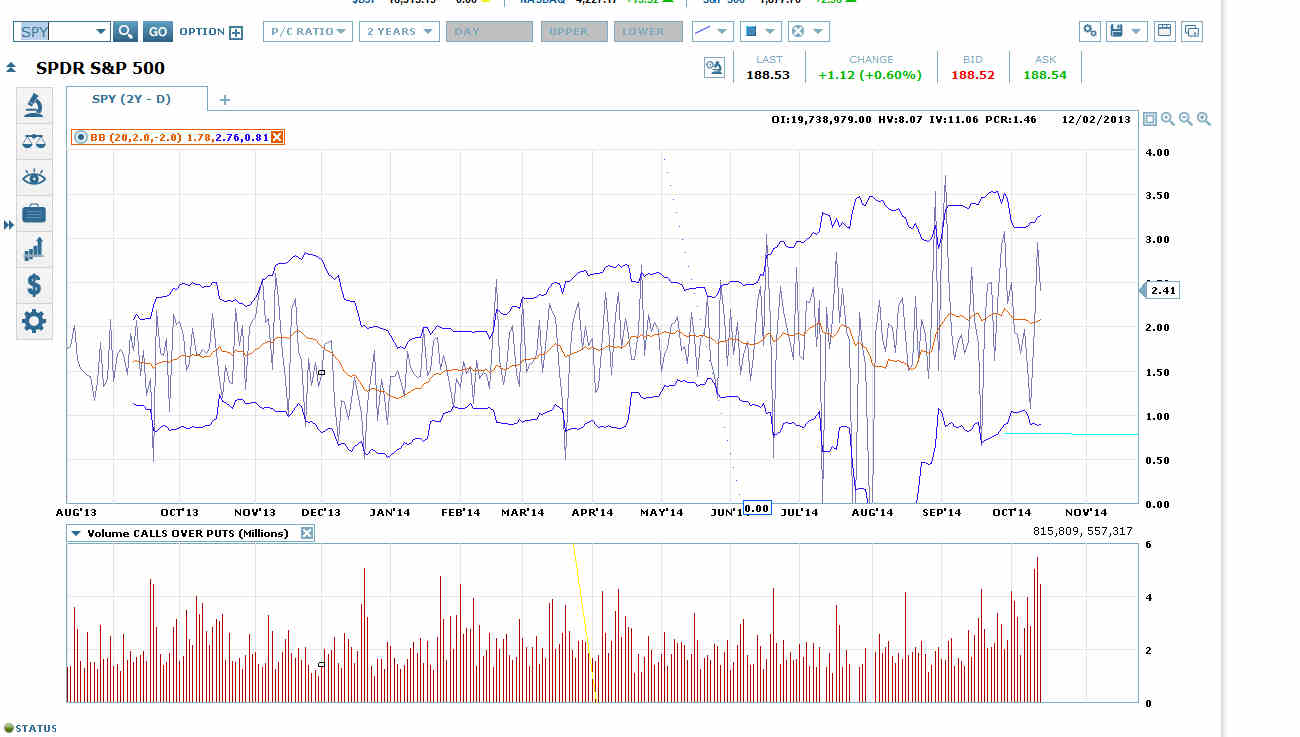This screenshot has height=737, width=1300.
Task: Open the bar chart growth sidebar tool
Action: click(x=34, y=249)
